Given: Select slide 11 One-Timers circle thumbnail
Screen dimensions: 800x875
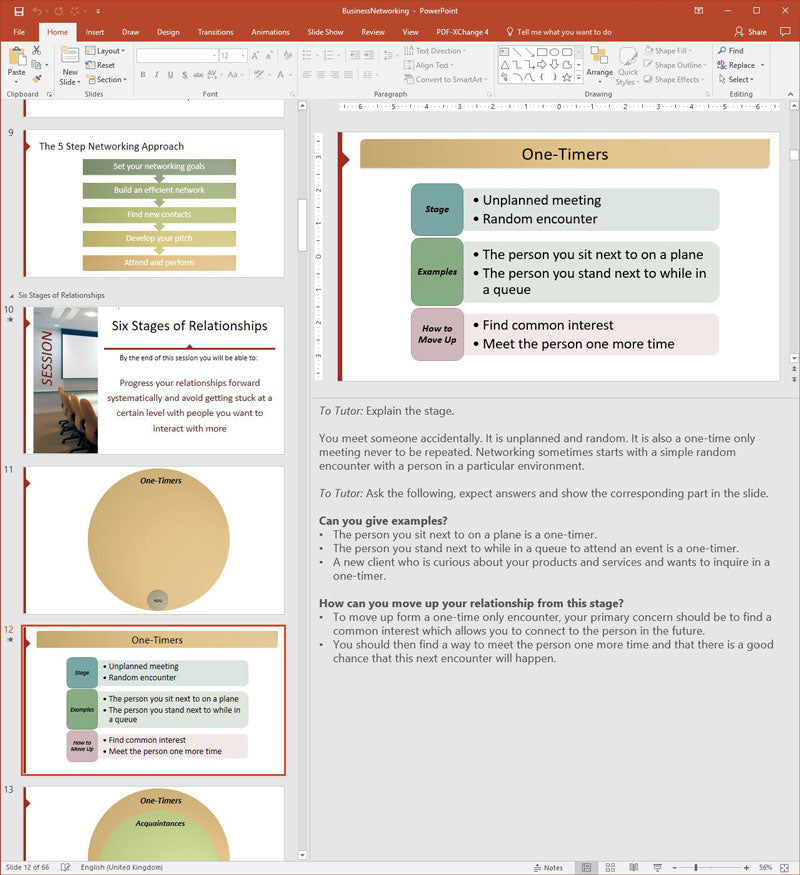Looking at the screenshot, I should point(154,540).
